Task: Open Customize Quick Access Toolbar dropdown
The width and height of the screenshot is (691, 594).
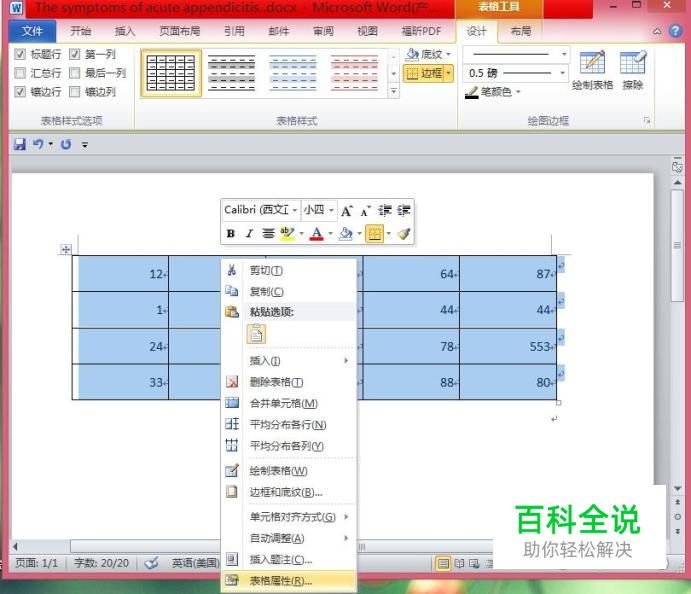Action: [85, 145]
